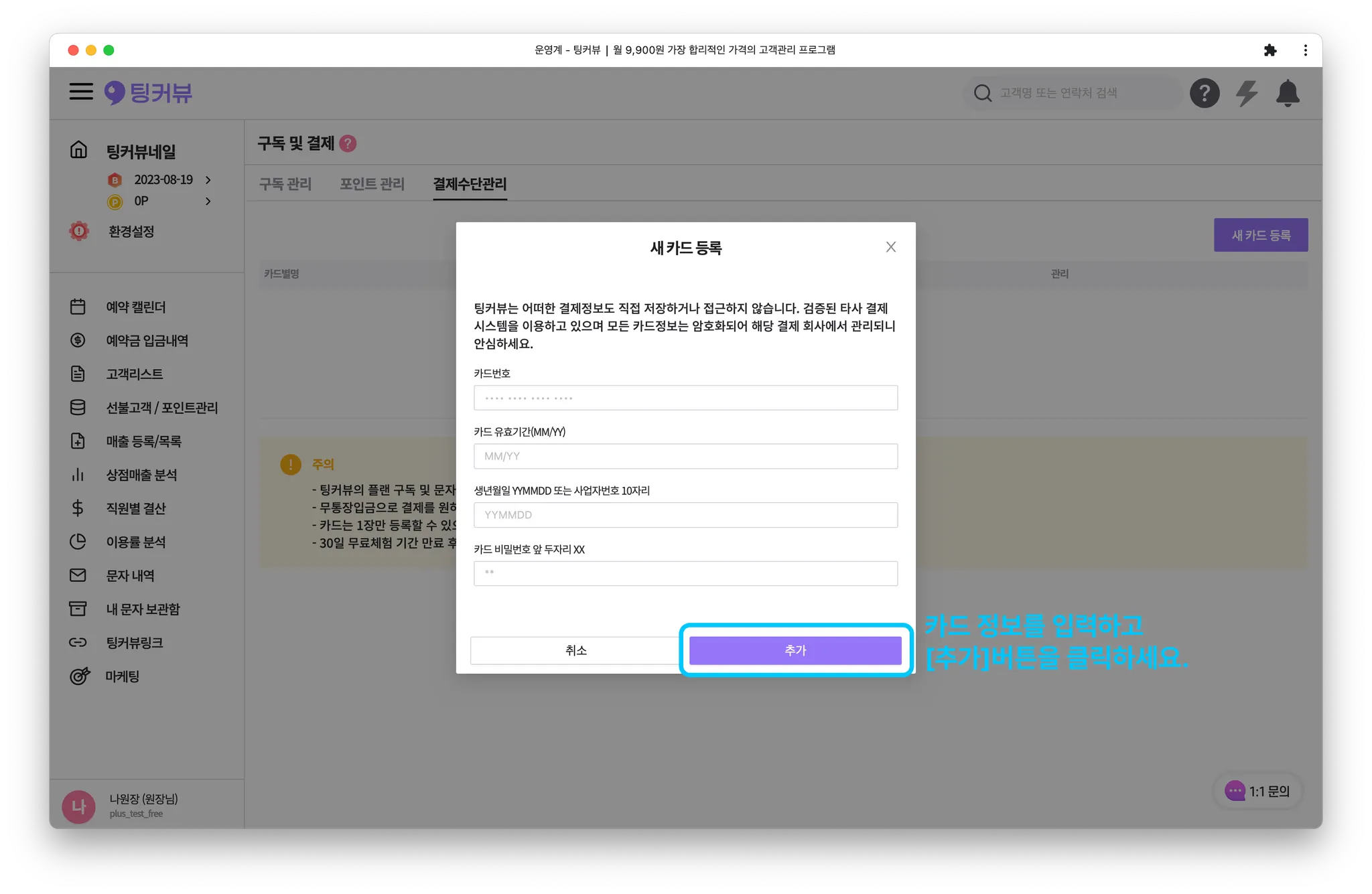
Task: Open the browser three-dot menu
Action: [1305, 50]
